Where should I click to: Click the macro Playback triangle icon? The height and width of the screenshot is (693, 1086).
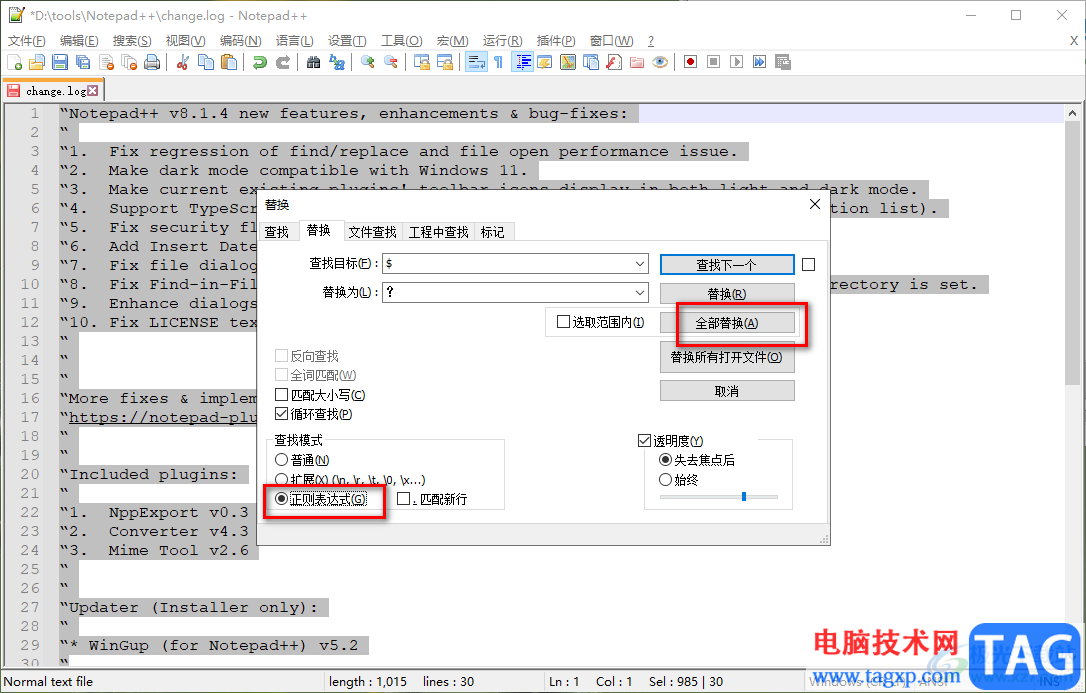pyautogui.click(x=736, y=62)
